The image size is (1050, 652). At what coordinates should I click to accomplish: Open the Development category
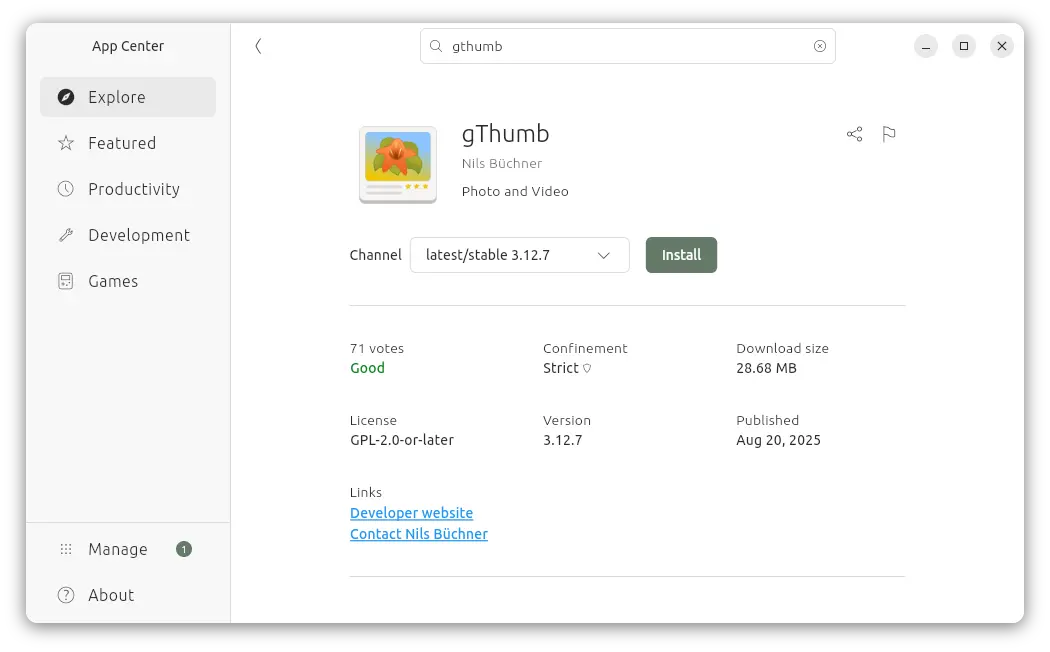tap(128, 235)
